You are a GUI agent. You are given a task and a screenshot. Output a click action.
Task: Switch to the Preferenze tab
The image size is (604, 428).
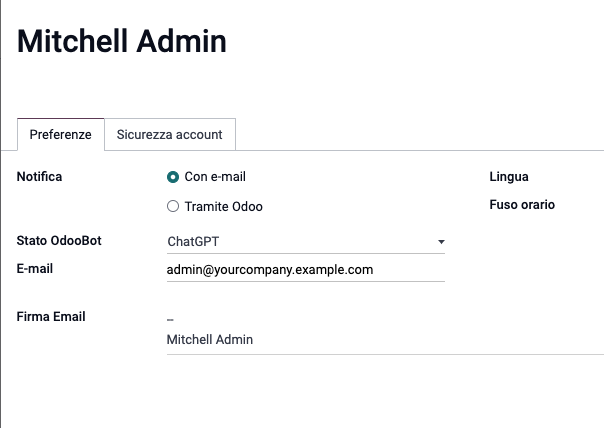click(x=61, y=134)
